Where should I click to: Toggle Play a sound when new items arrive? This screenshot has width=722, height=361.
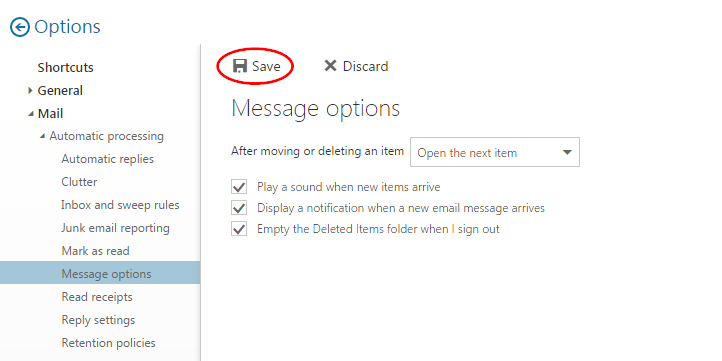(x=239, y=187)
